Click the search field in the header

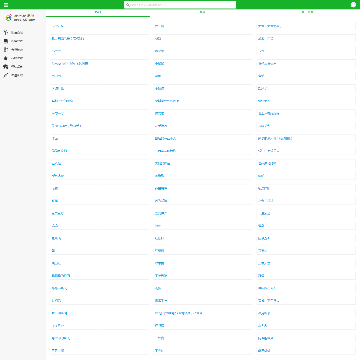(180, 5)
